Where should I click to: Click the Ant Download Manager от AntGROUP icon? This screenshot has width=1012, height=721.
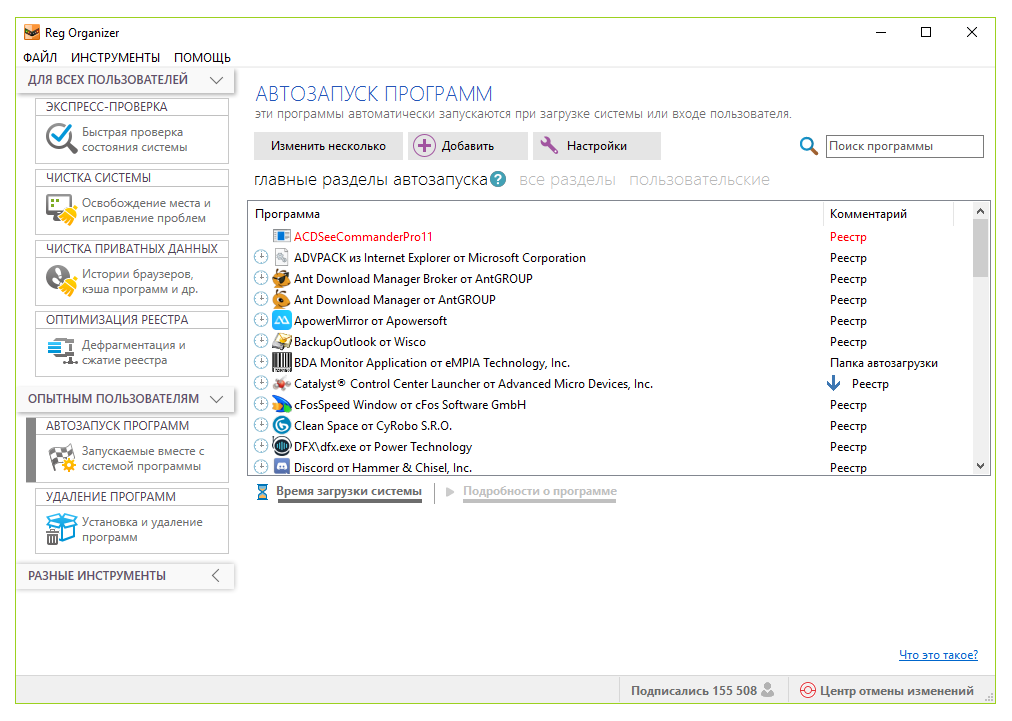tap(281, 300)
